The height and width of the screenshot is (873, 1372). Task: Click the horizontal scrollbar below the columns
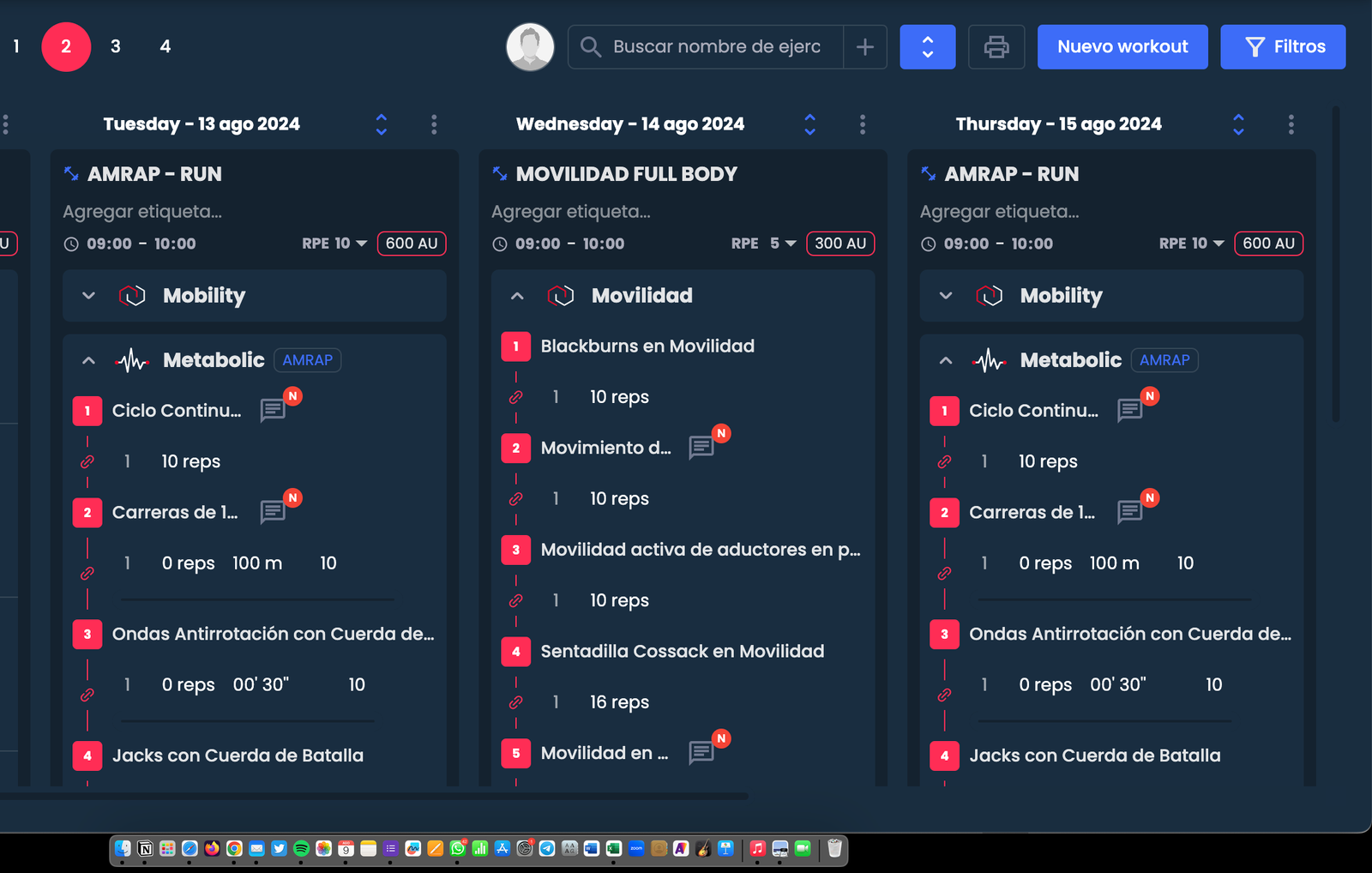pyautogui.click(x=374, y=797)
